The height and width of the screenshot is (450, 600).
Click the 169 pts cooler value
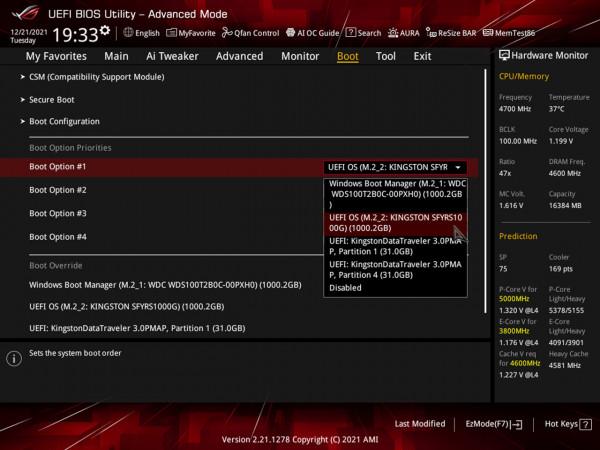pyautogui.click(x=561, y=269)
